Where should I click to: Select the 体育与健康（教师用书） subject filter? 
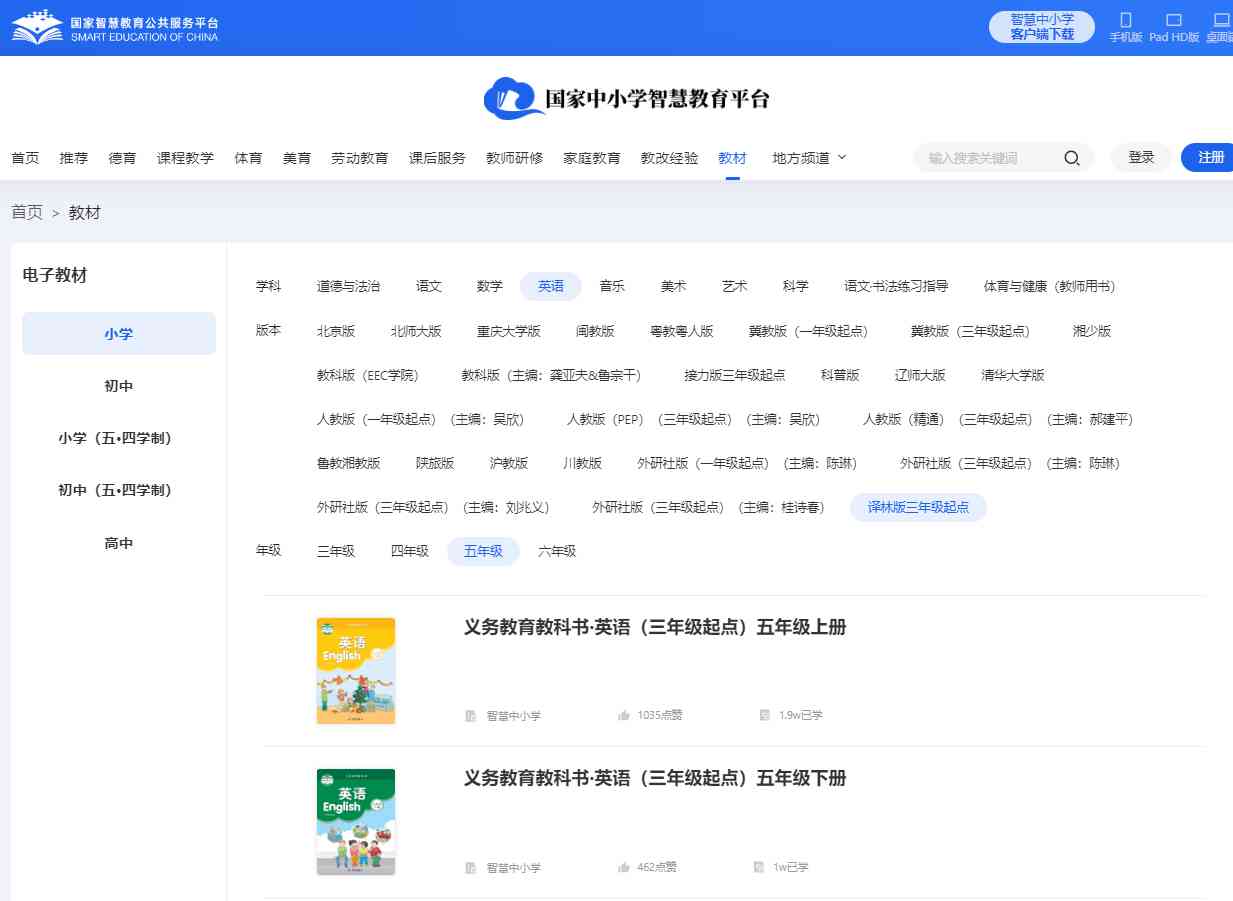[1049, 286]
